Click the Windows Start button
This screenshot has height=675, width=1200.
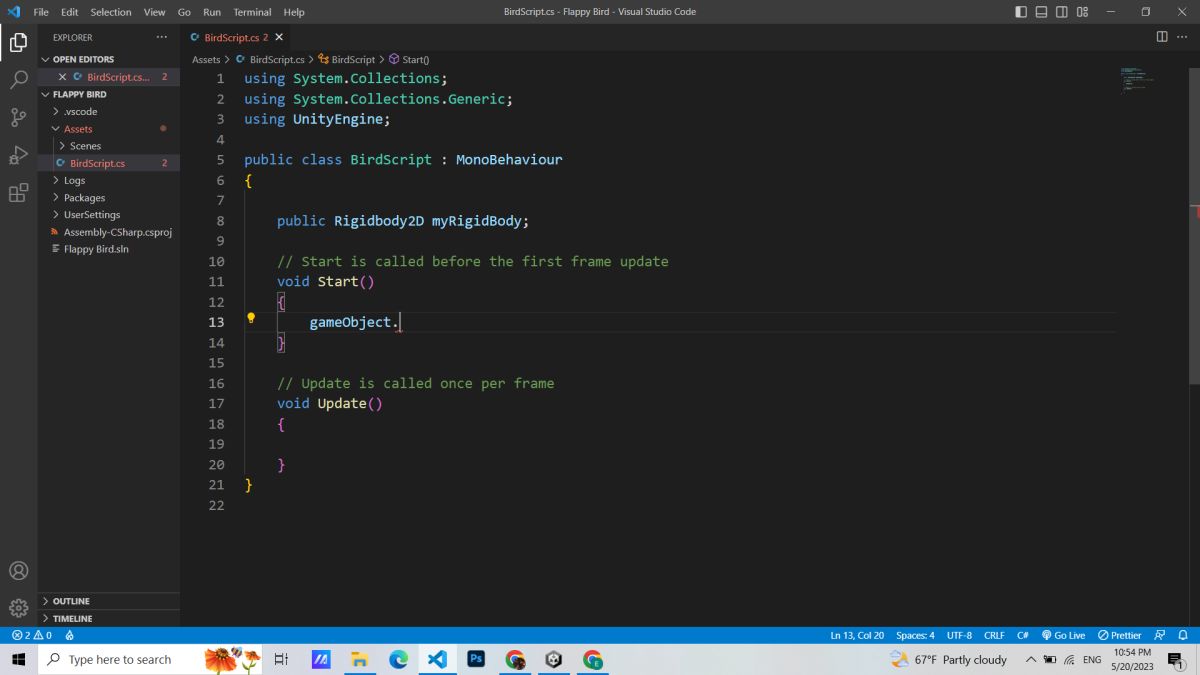[x=18, y=659]
